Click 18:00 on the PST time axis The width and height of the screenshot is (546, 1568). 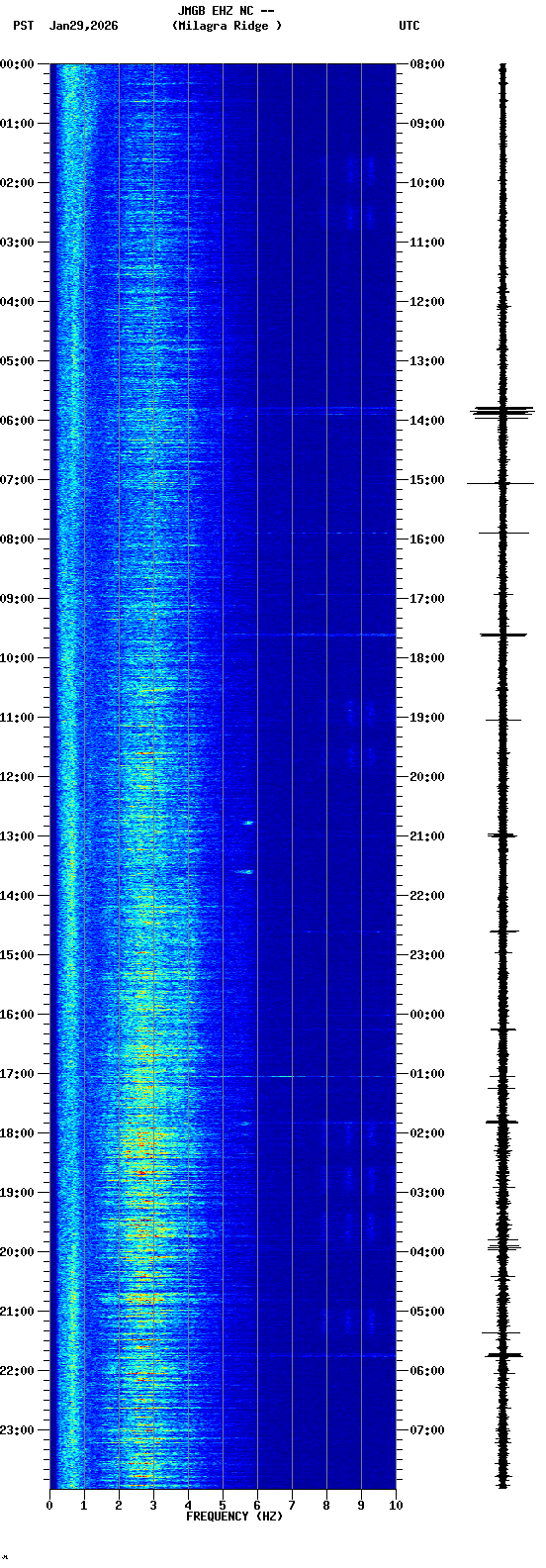17,1133
